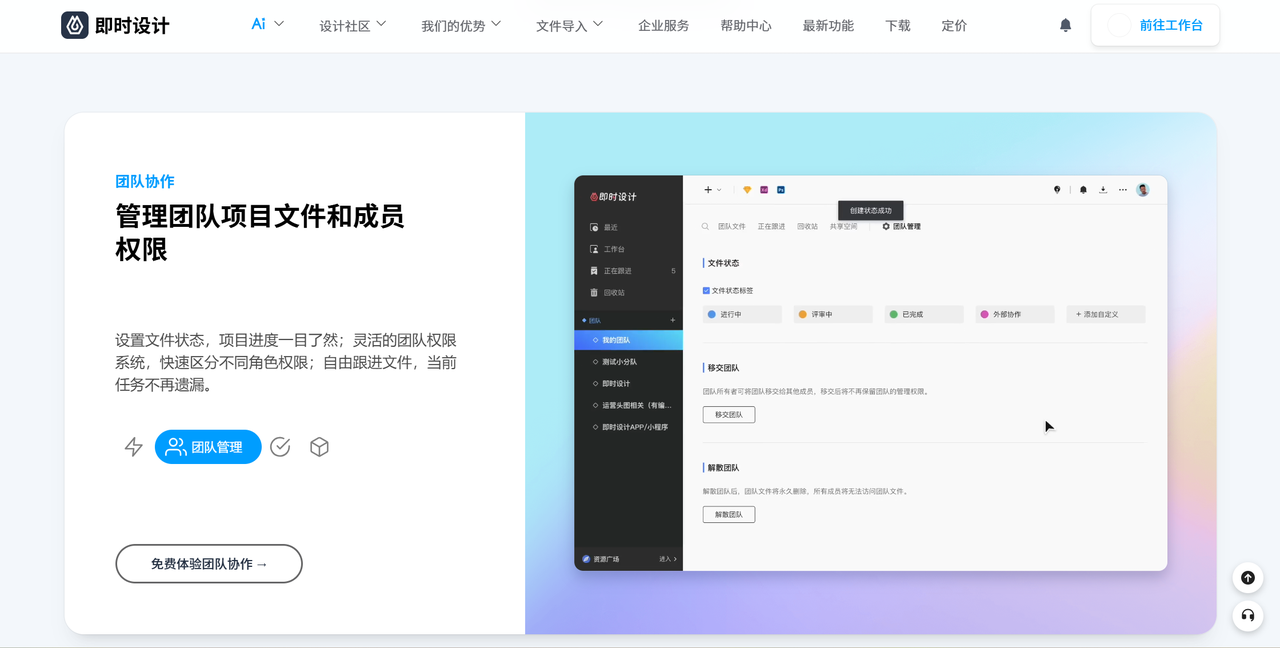The image size is (1280, 648).
Task: Click the user avatar in the app preview
Action: click(x=1143, y=189)
